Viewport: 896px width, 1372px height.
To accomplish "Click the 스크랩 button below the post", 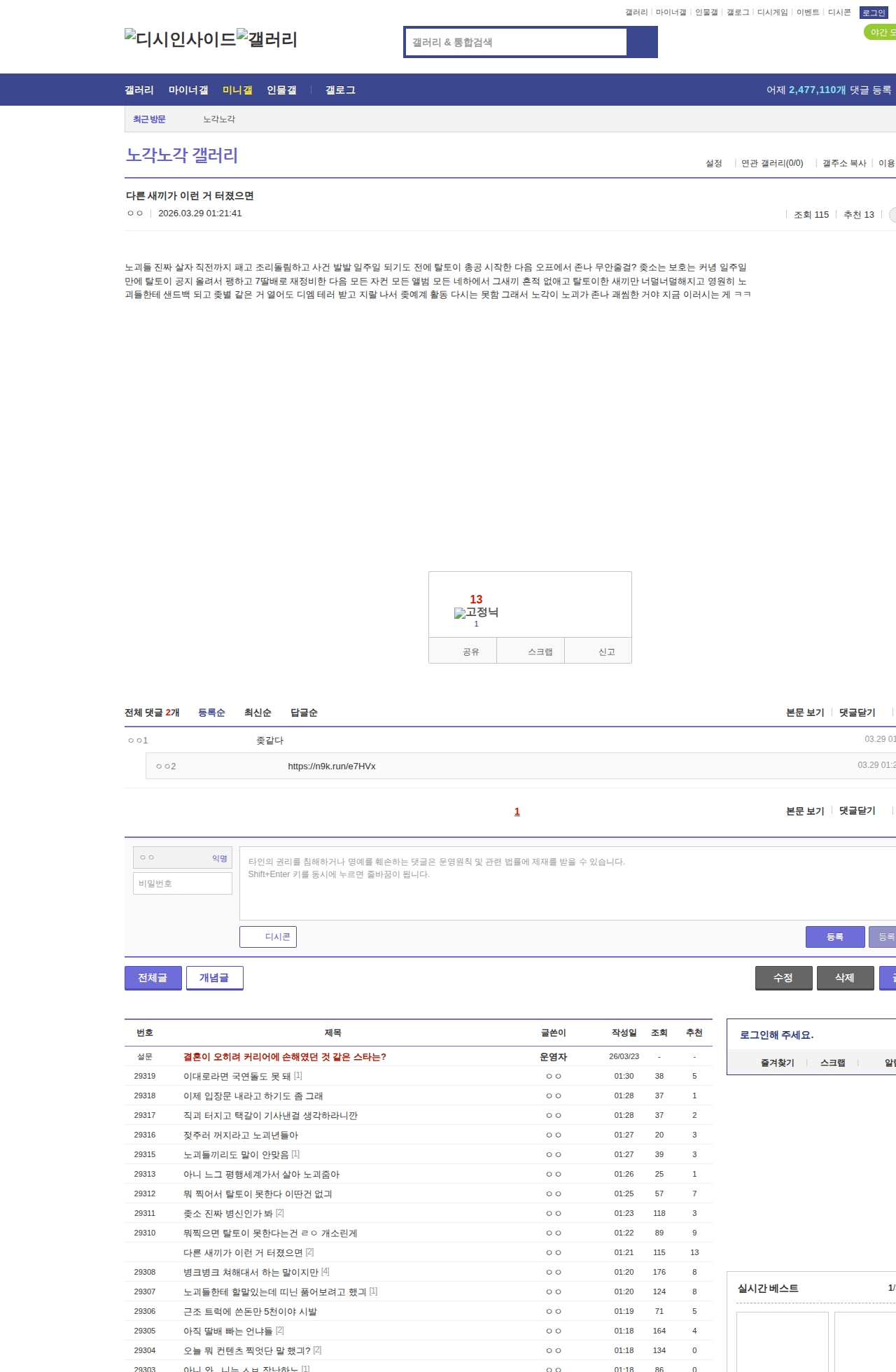I will click(540, 652).
